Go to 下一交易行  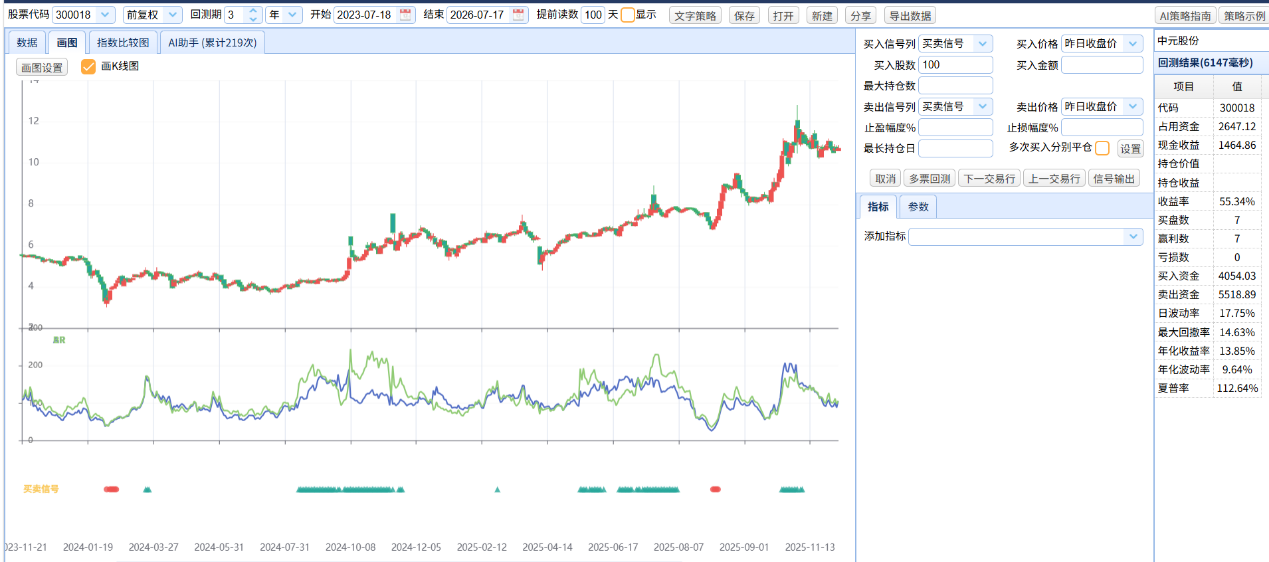[988, 179]
